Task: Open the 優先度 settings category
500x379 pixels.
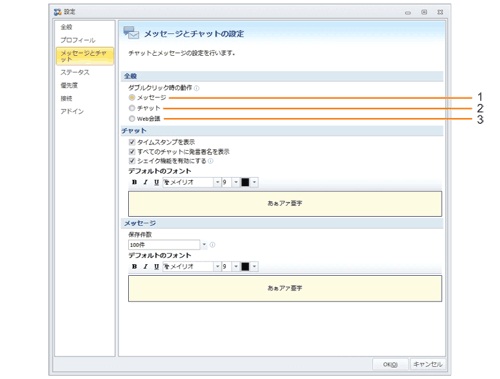Action: tap(69, 86)
